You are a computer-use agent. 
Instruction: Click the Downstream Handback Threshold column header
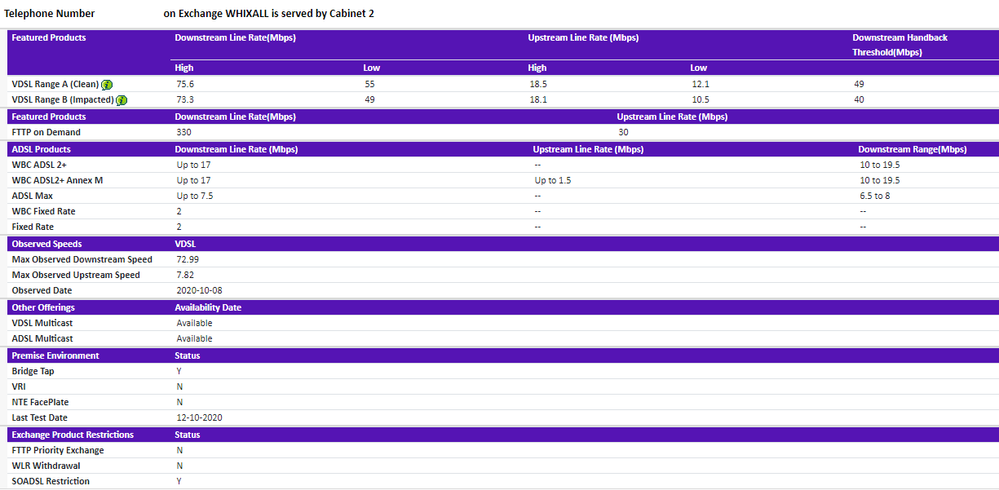click(899, 44)
